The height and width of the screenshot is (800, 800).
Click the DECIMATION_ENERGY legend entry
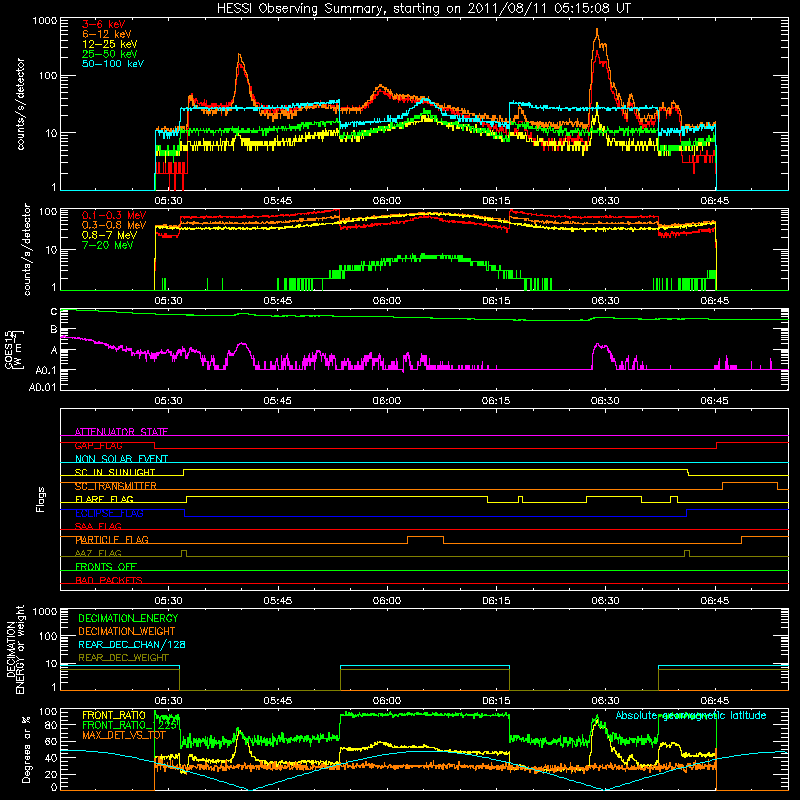(128, 618)
